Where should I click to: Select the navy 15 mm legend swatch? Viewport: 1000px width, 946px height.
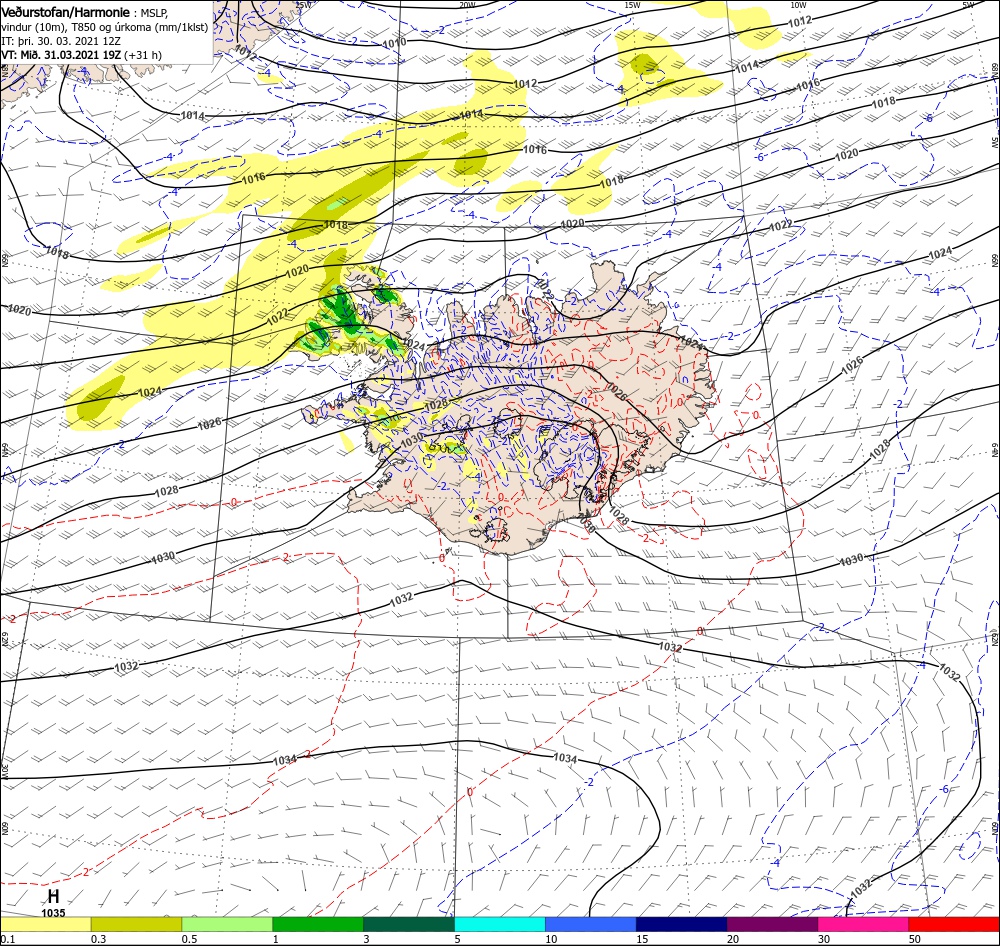coord(682,925)
